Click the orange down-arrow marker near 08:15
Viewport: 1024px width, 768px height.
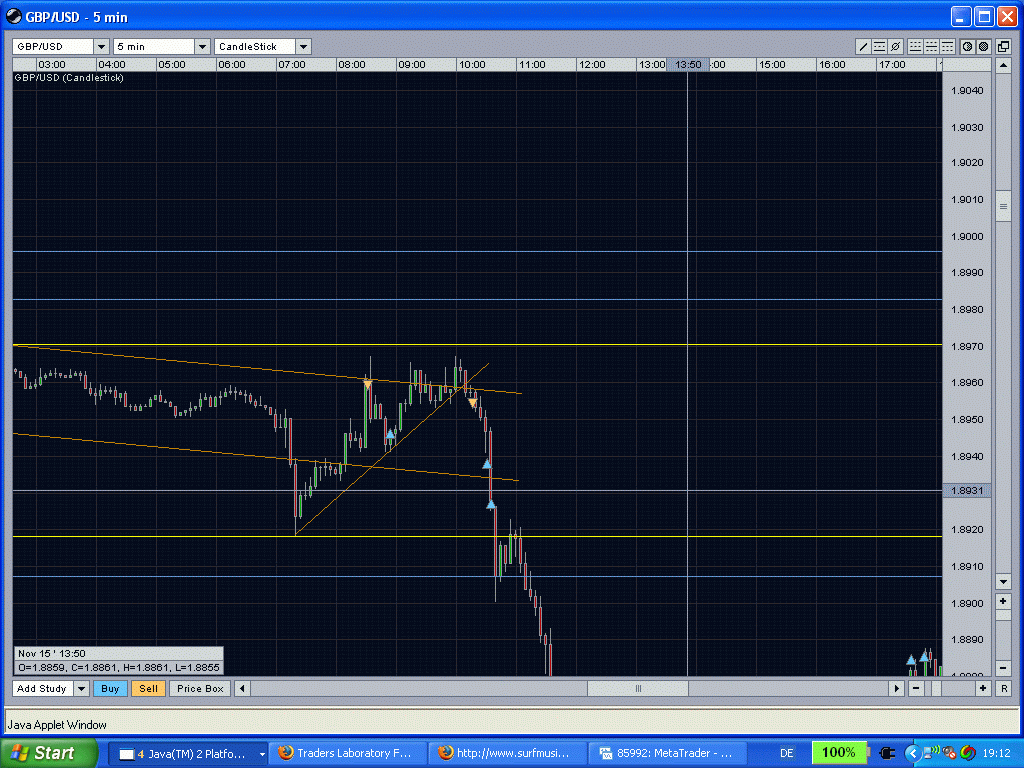368,385
